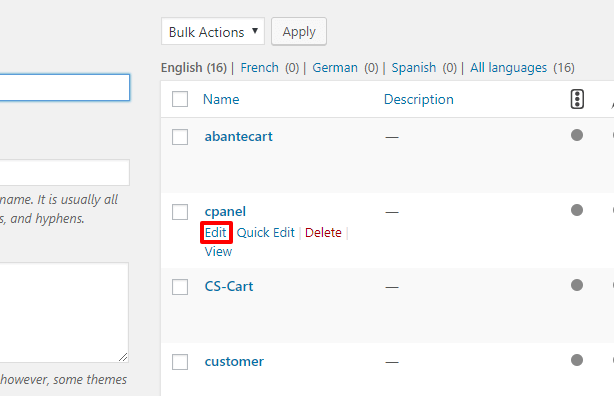Click the Apply button
Image resolution: width=614 pixels, height=396 pixels.
point(299,31)
